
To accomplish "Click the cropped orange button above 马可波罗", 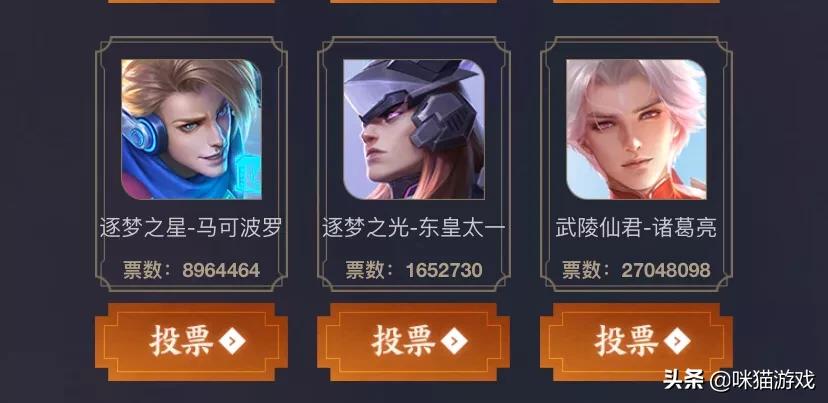I will point(191,2).
